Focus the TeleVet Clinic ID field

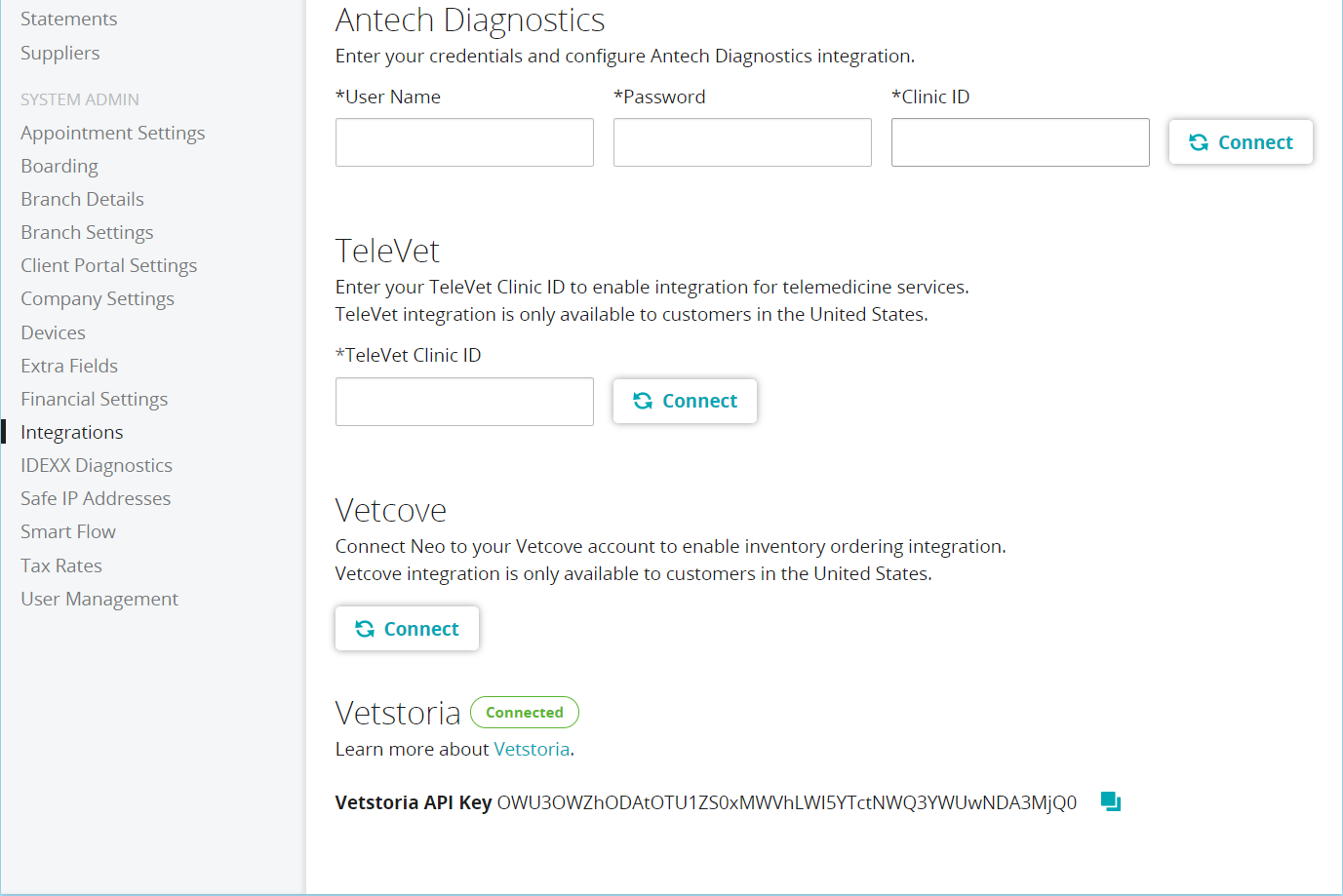(464, 402)
